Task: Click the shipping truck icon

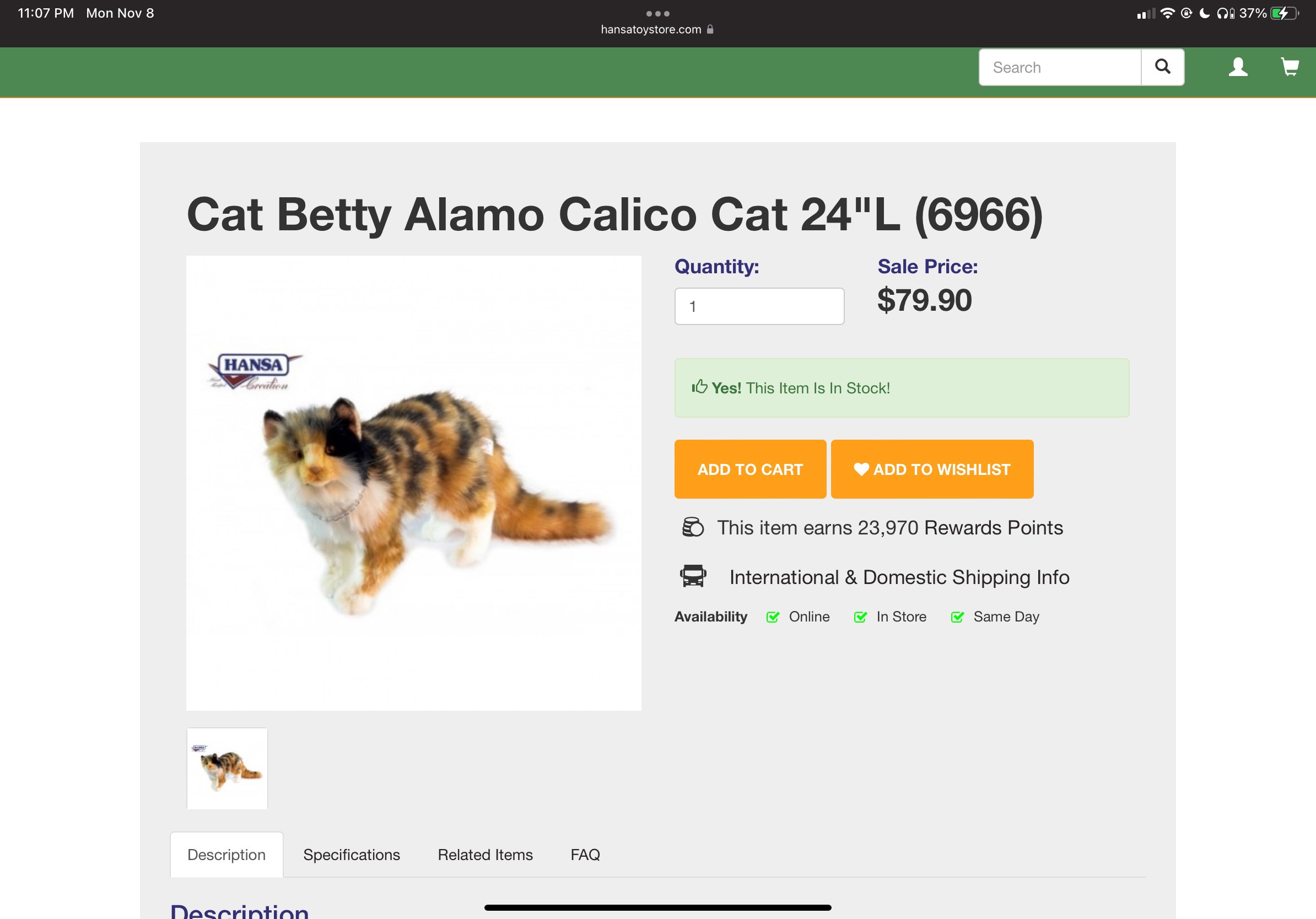Action: click(692, 576)
